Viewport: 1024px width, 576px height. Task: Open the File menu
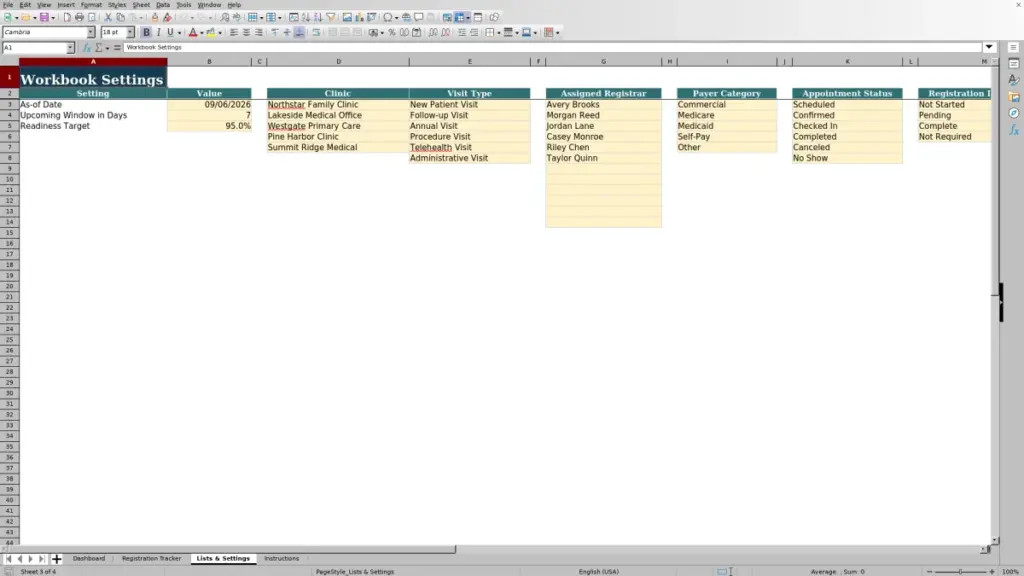[x=8, y=5]
